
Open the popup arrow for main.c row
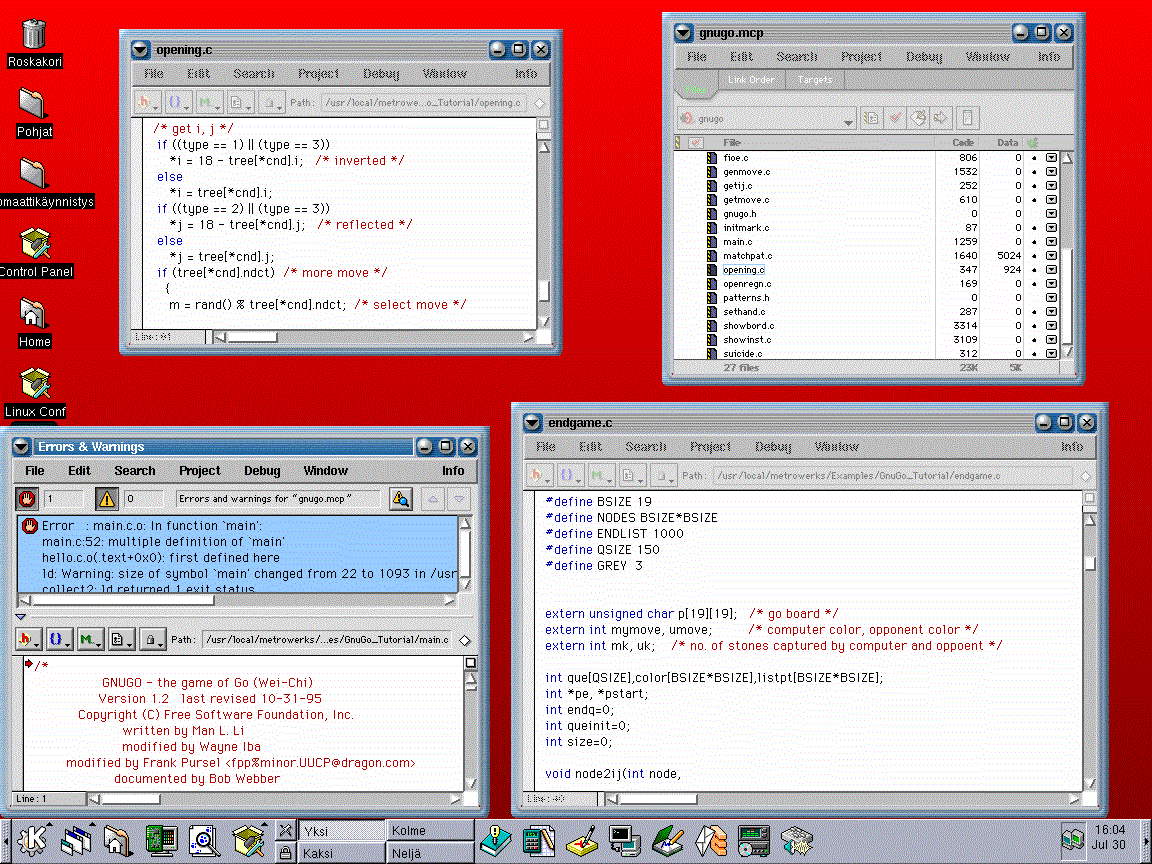tap(1051, 242)
